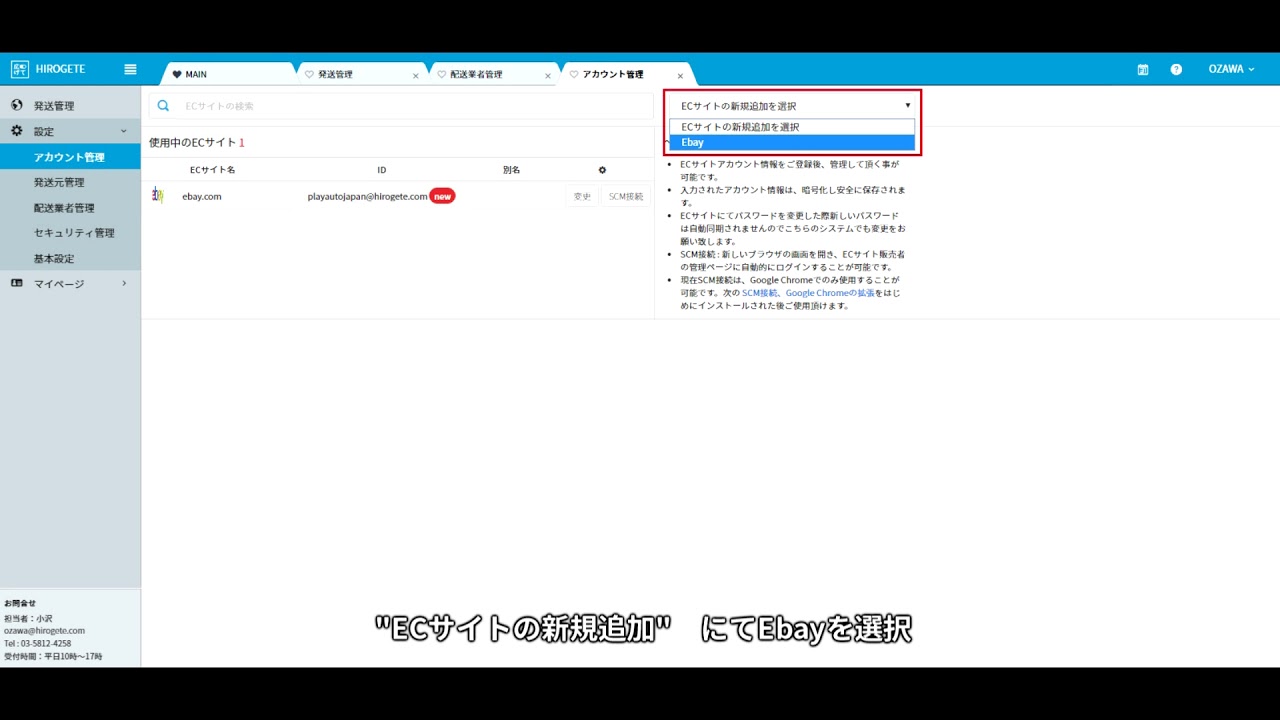Close the アカウント管理 tab
The image size is (1280, 720).
coord(680,76)
